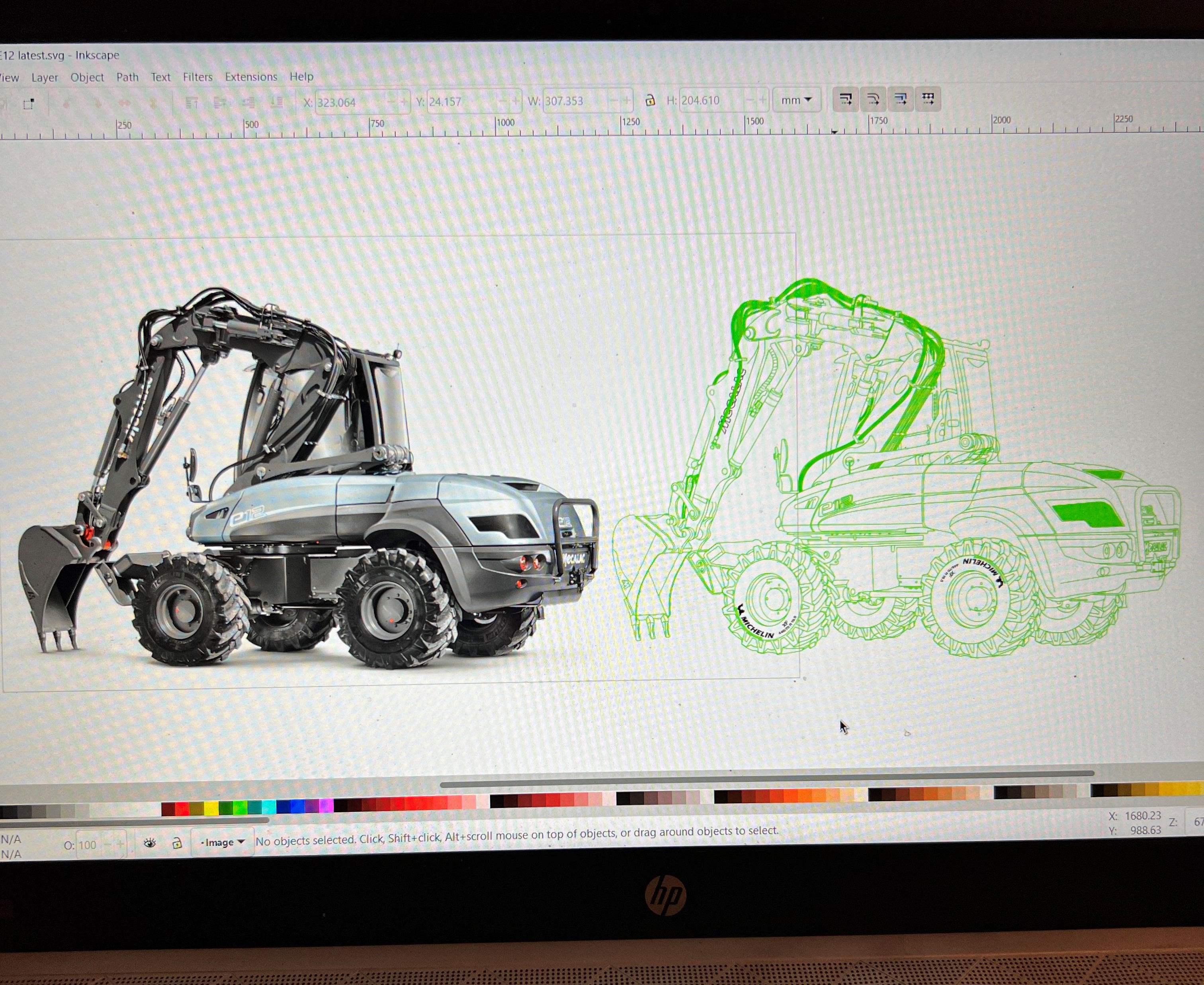Increase Y value with plus stepper
The width and height of the screenshot is (1204, 985).
tap(515, 101)
